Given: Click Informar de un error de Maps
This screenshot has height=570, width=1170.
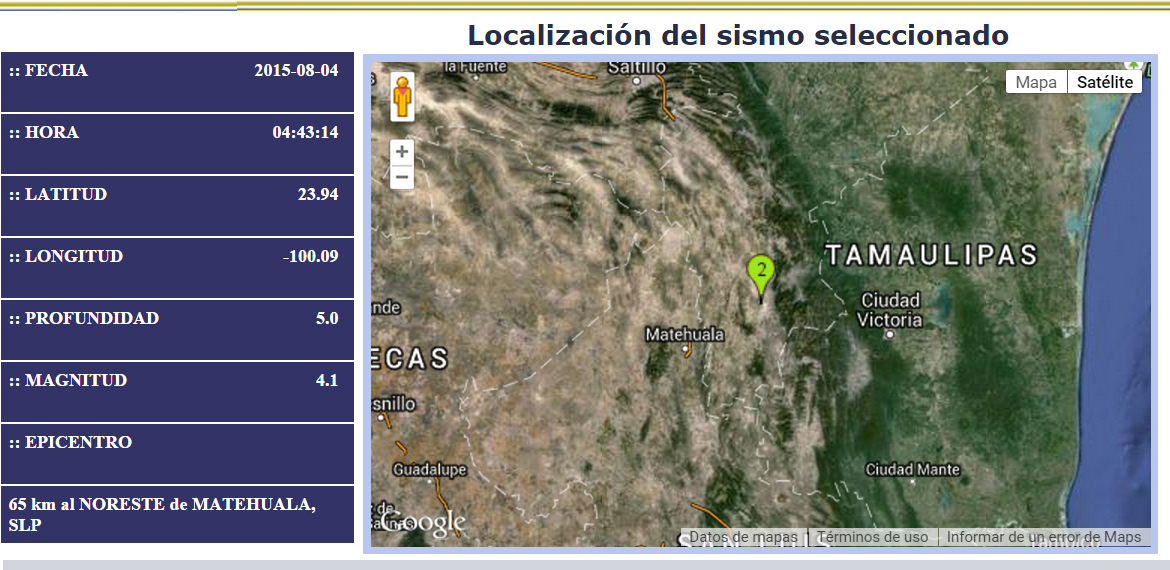Looking at the screenshot, I should (x=1044, y=537).
